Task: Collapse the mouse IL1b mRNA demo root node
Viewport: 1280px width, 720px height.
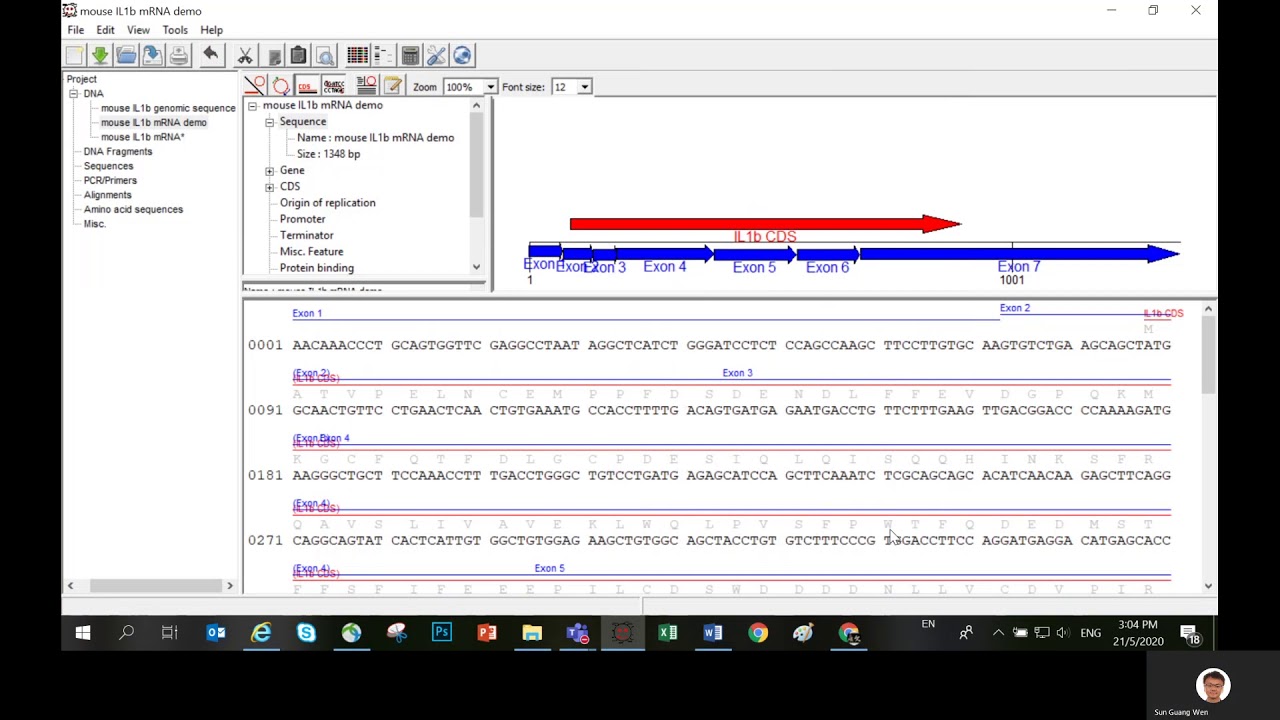Action: click(252, 105)
